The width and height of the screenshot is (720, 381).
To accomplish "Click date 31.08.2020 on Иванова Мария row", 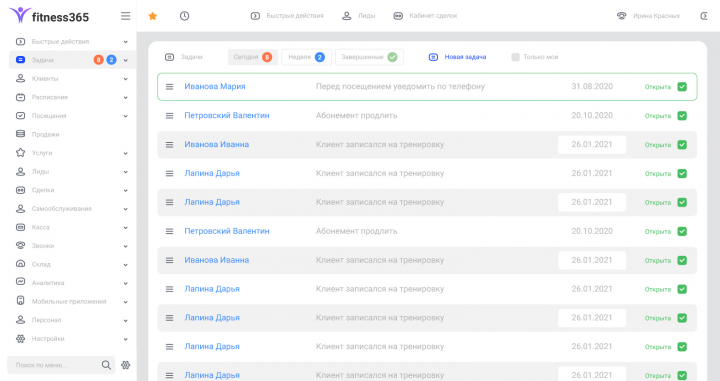I will pos(592,86).
